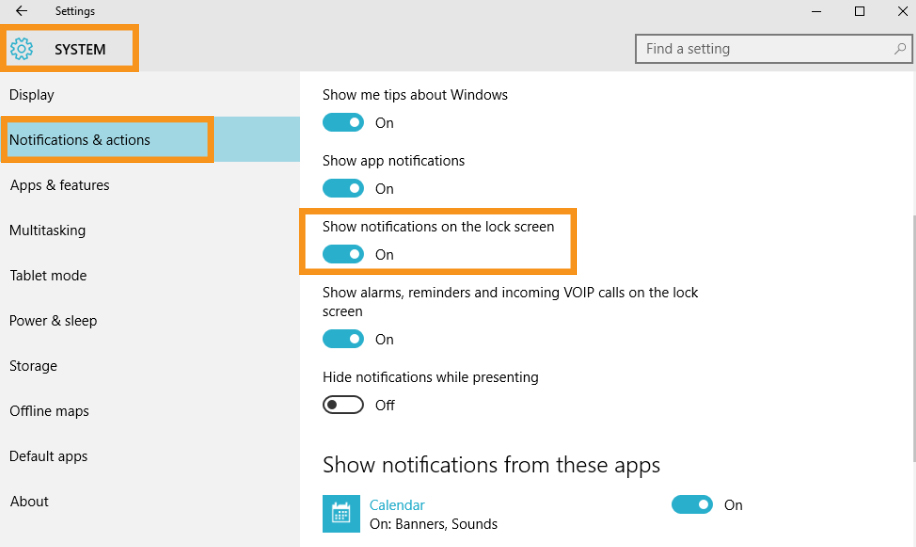The width and height of the screenshot is (916, 547).
Task: Toggle Show me tips about Windows
Action: pos(343,122)
